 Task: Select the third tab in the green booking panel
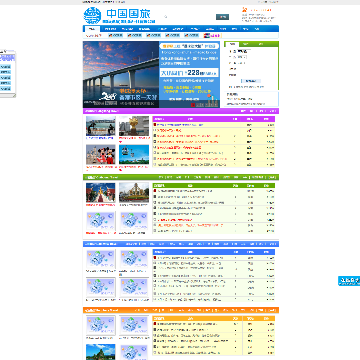coord(260,44)
